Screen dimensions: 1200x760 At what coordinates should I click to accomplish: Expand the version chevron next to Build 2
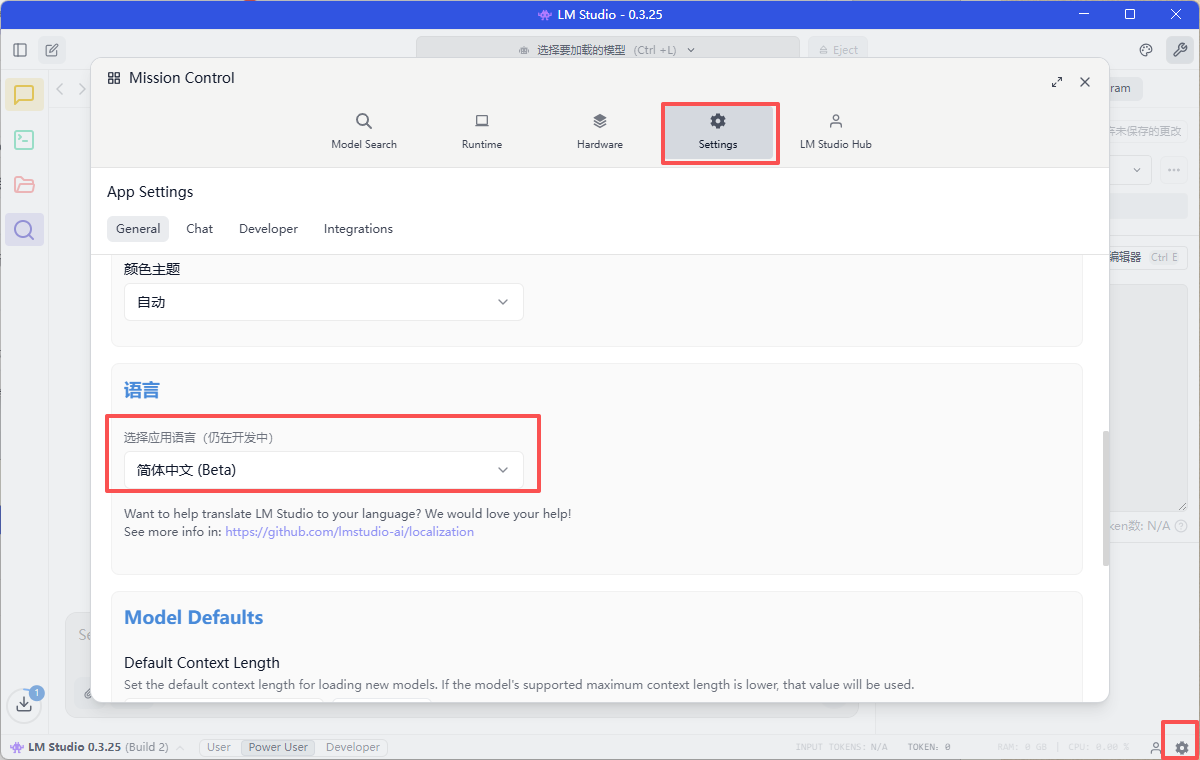click(179, 747)
